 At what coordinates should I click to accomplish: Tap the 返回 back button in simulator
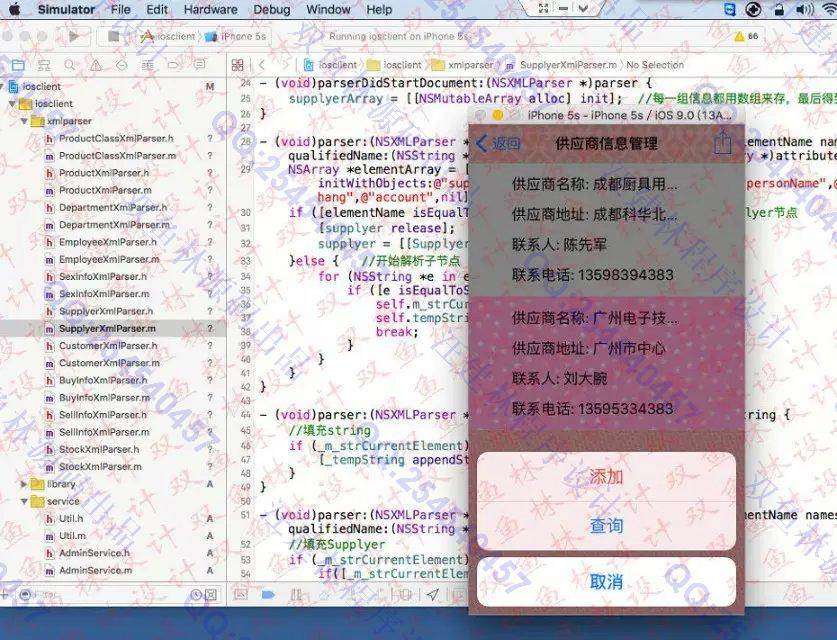tap(498, 143)
